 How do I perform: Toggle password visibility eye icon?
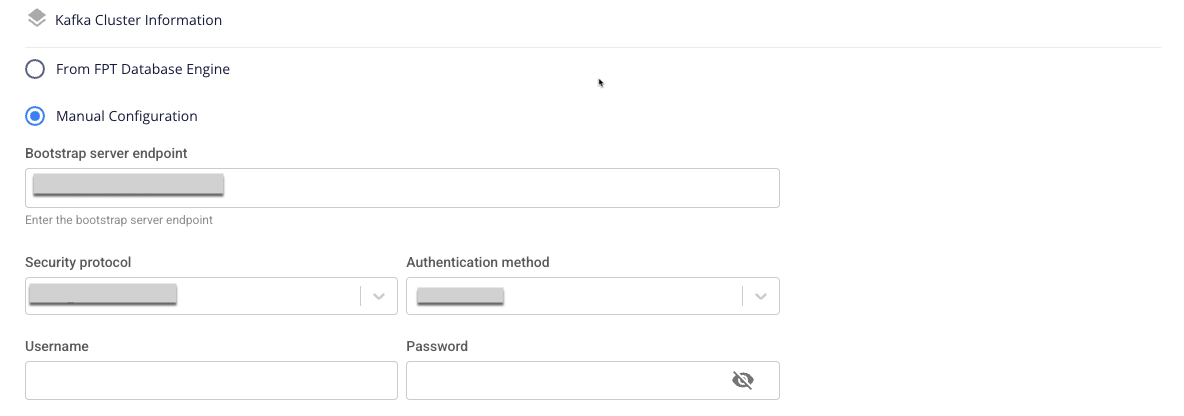click(x=742, y=380)
